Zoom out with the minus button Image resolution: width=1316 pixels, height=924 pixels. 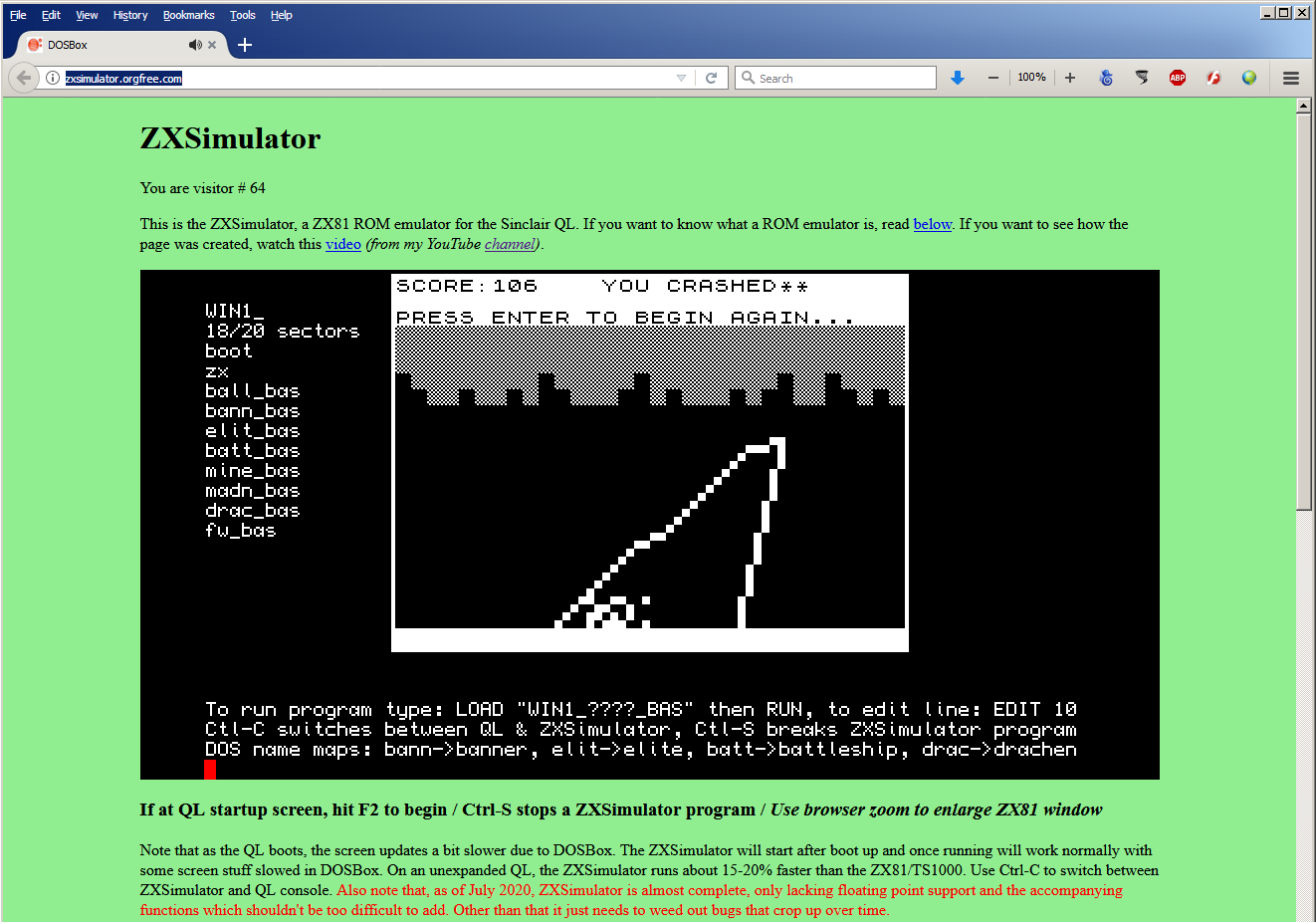point(993,78)
